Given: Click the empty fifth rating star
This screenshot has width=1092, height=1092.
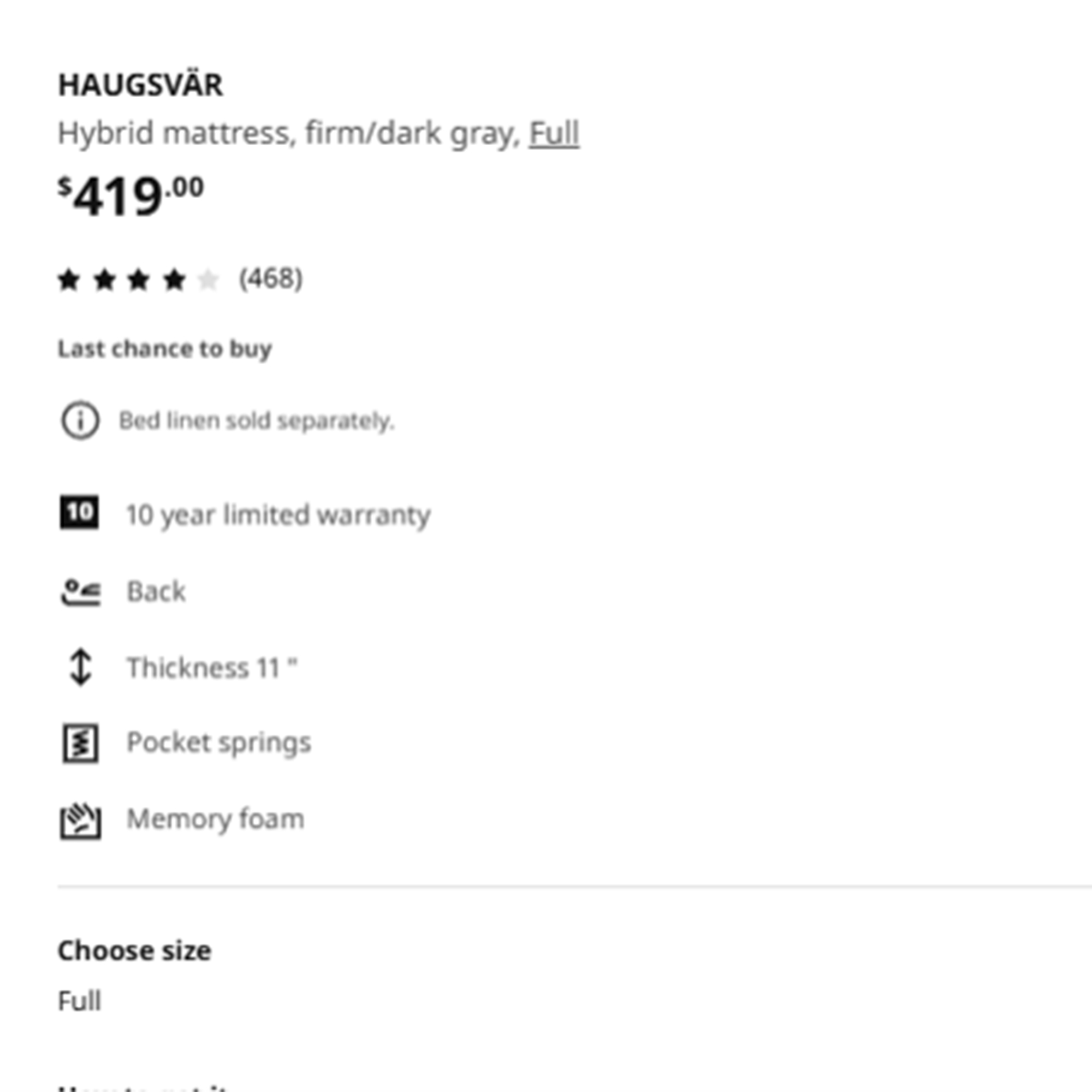Looking at the screenshot, I should click(208, 280).
